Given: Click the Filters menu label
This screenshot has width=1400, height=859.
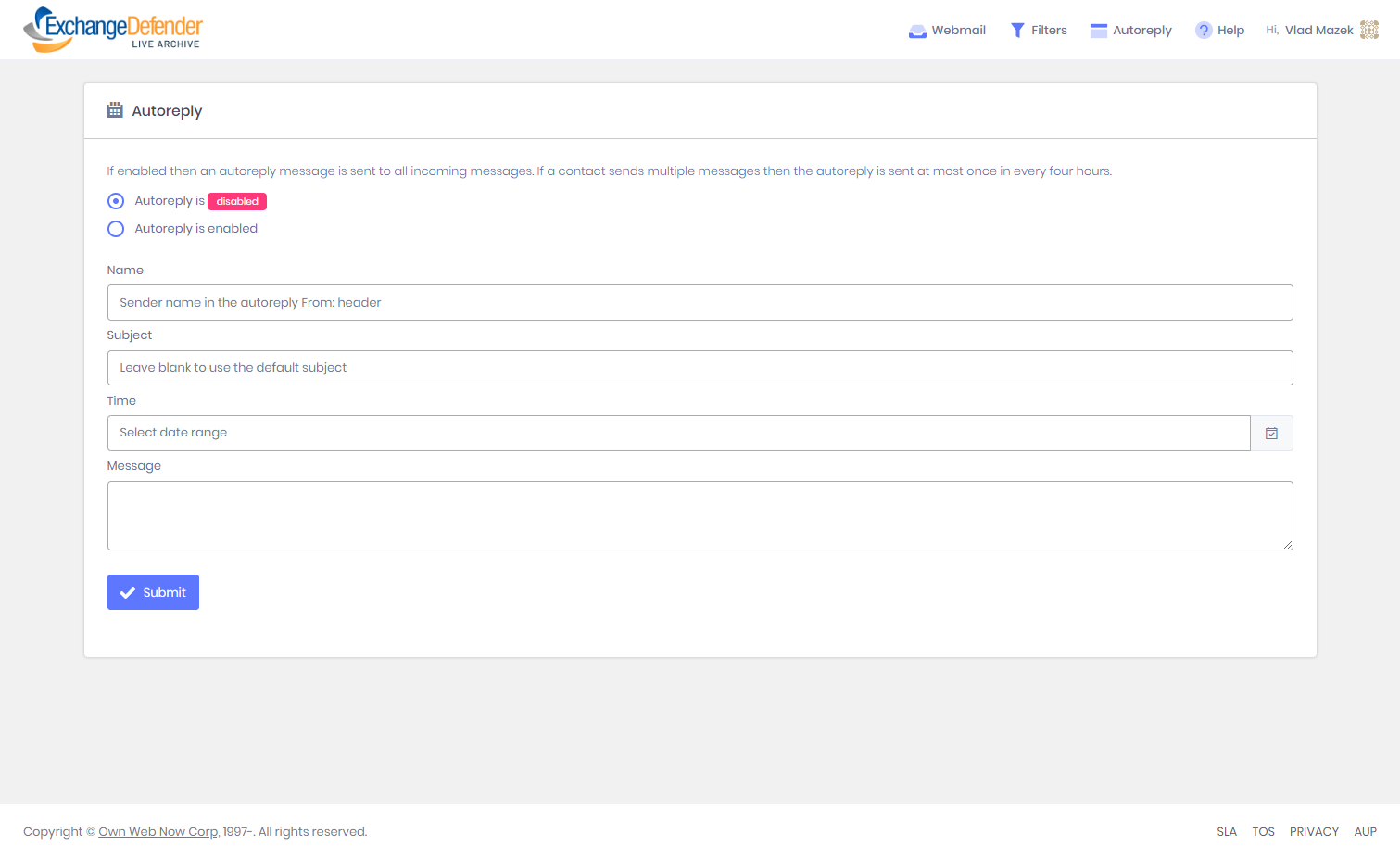Looking at the screenshot, I should pos(1049,31).
